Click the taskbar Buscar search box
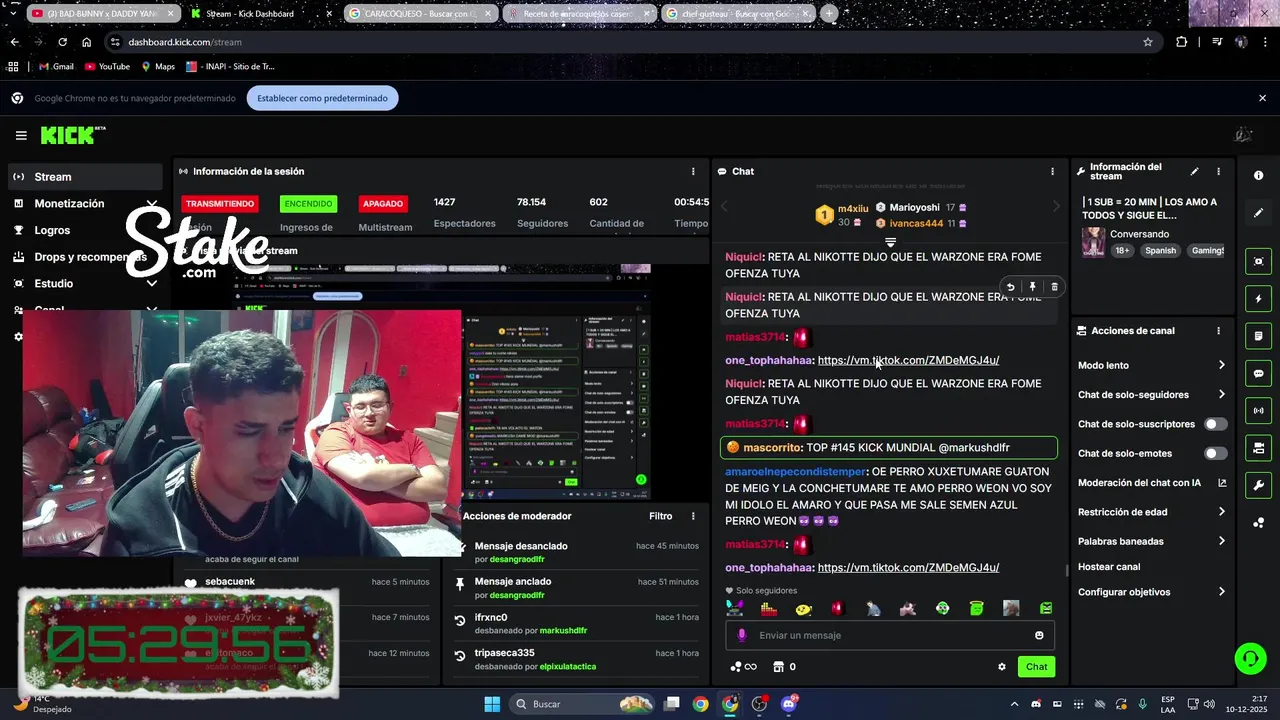This screenshot has height=720, width=1280. click(x=583, y=704)
